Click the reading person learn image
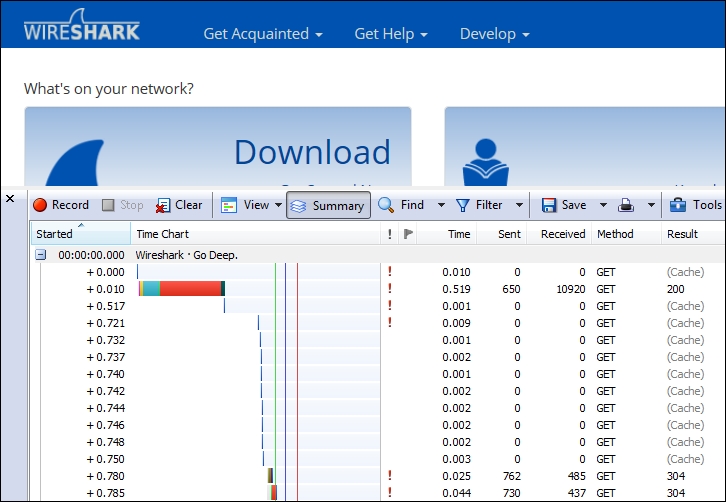This screenshot has width=726, height=502. click(486, 162)
